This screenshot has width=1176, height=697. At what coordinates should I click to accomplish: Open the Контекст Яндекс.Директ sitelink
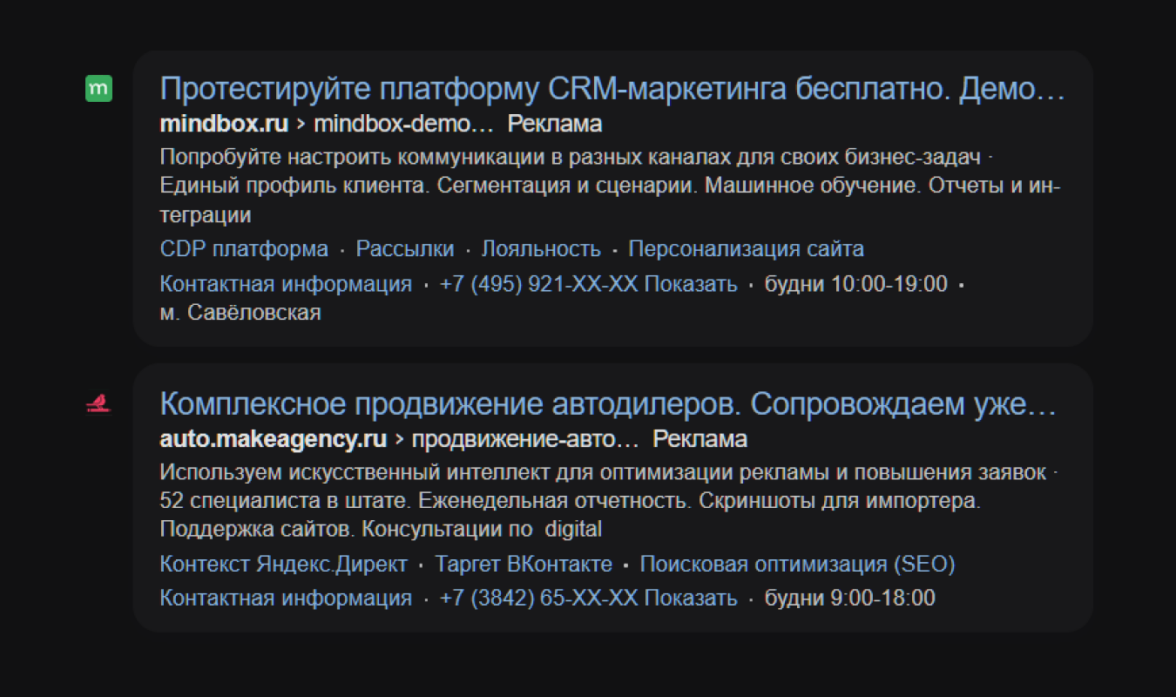pyautogui.click(x=284, y=563)
